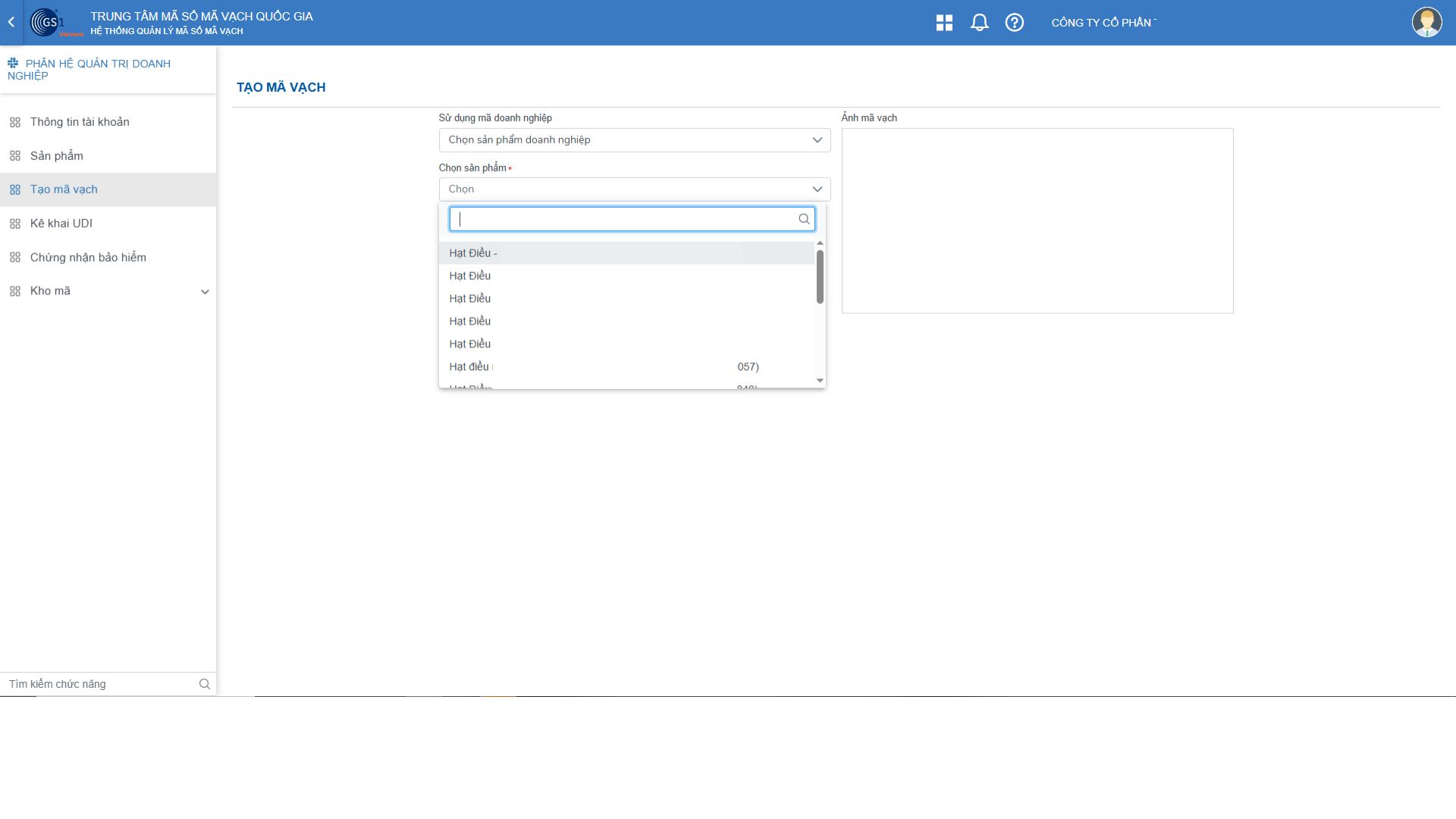Open notifications bell

click(979, 23)
